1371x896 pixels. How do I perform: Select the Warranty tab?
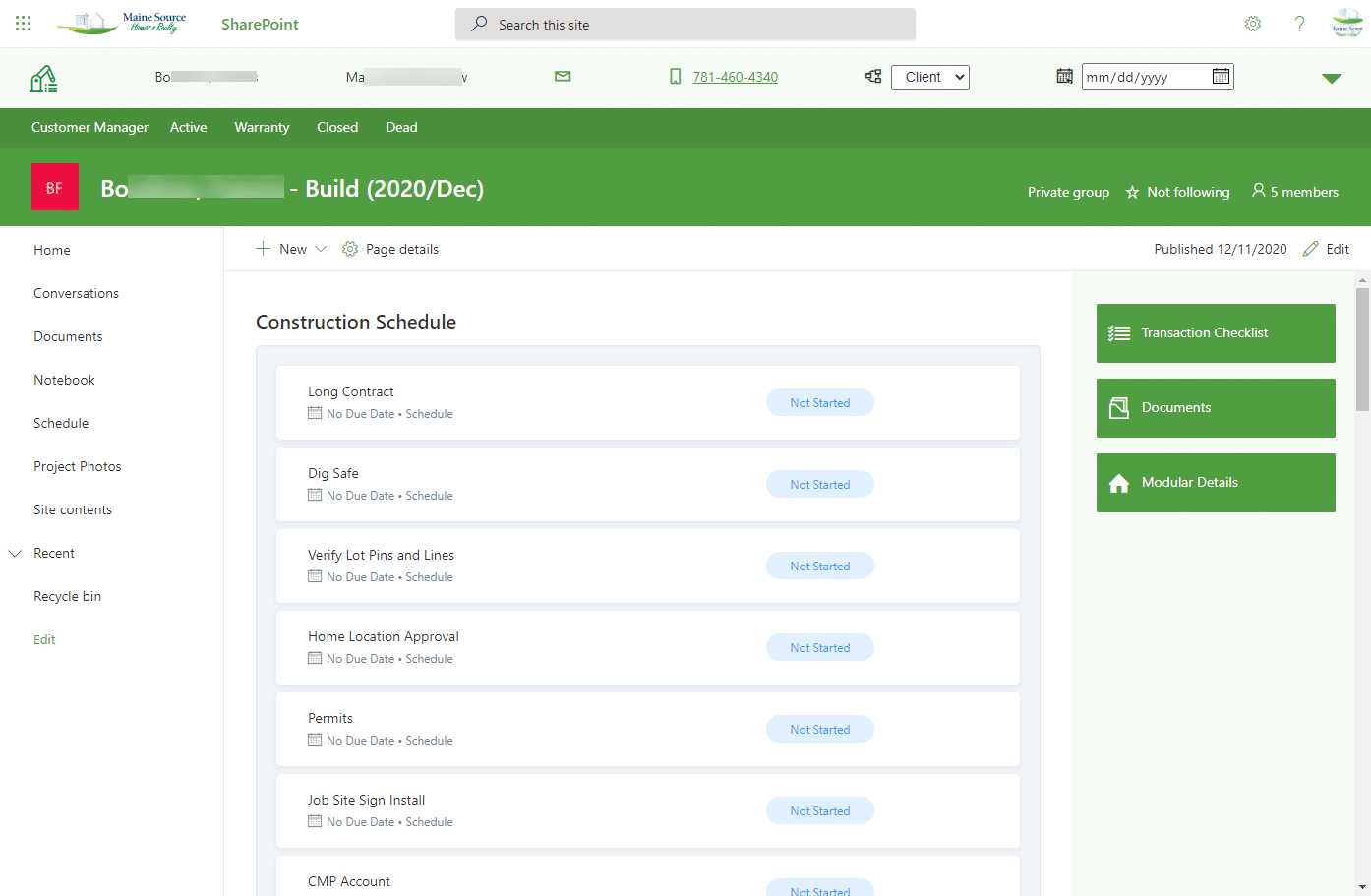262,127
